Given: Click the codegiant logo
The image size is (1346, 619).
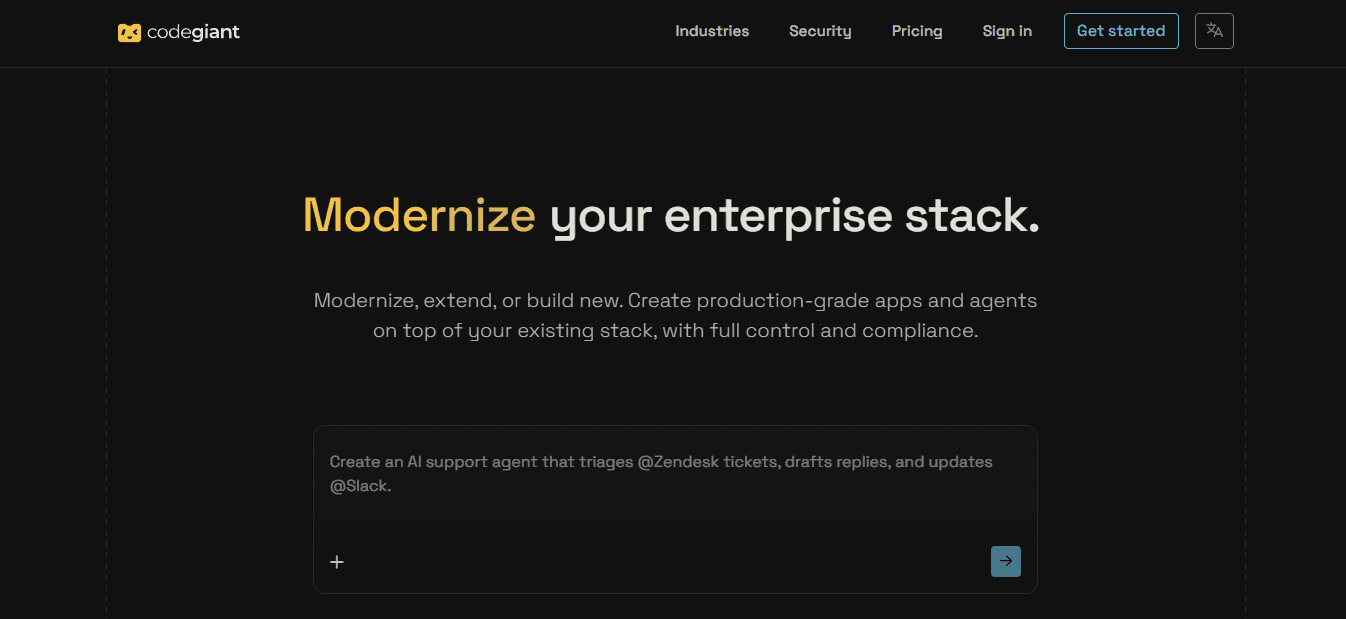Looking at the screenshot, I should click(x=179, y=32).
